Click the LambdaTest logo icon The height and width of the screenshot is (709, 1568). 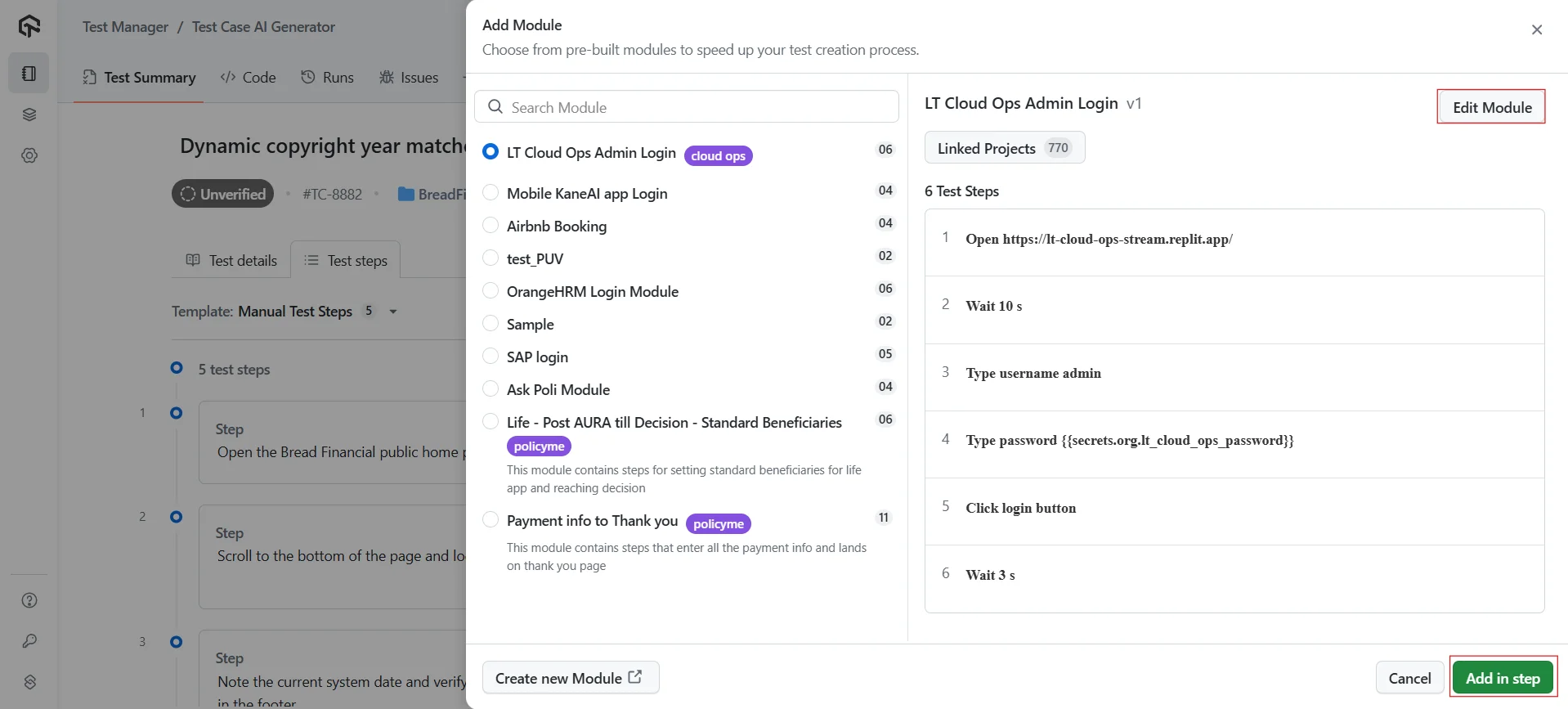[x=29, y=26]
